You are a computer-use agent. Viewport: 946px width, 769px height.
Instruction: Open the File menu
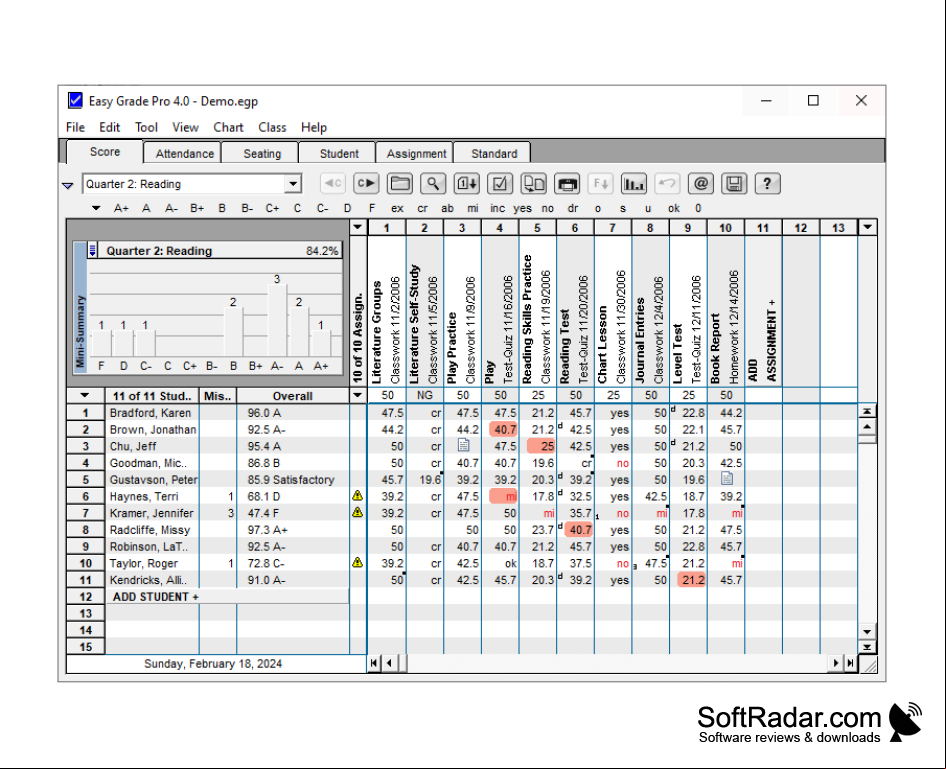click(x=75, y=127)
